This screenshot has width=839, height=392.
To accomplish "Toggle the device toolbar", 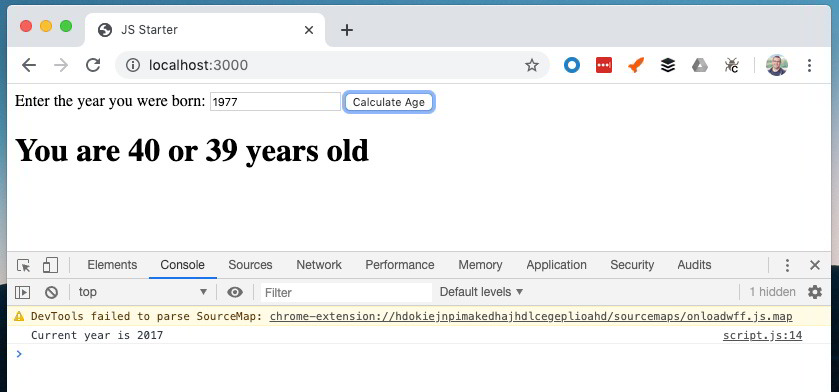I will click(50, 265).
